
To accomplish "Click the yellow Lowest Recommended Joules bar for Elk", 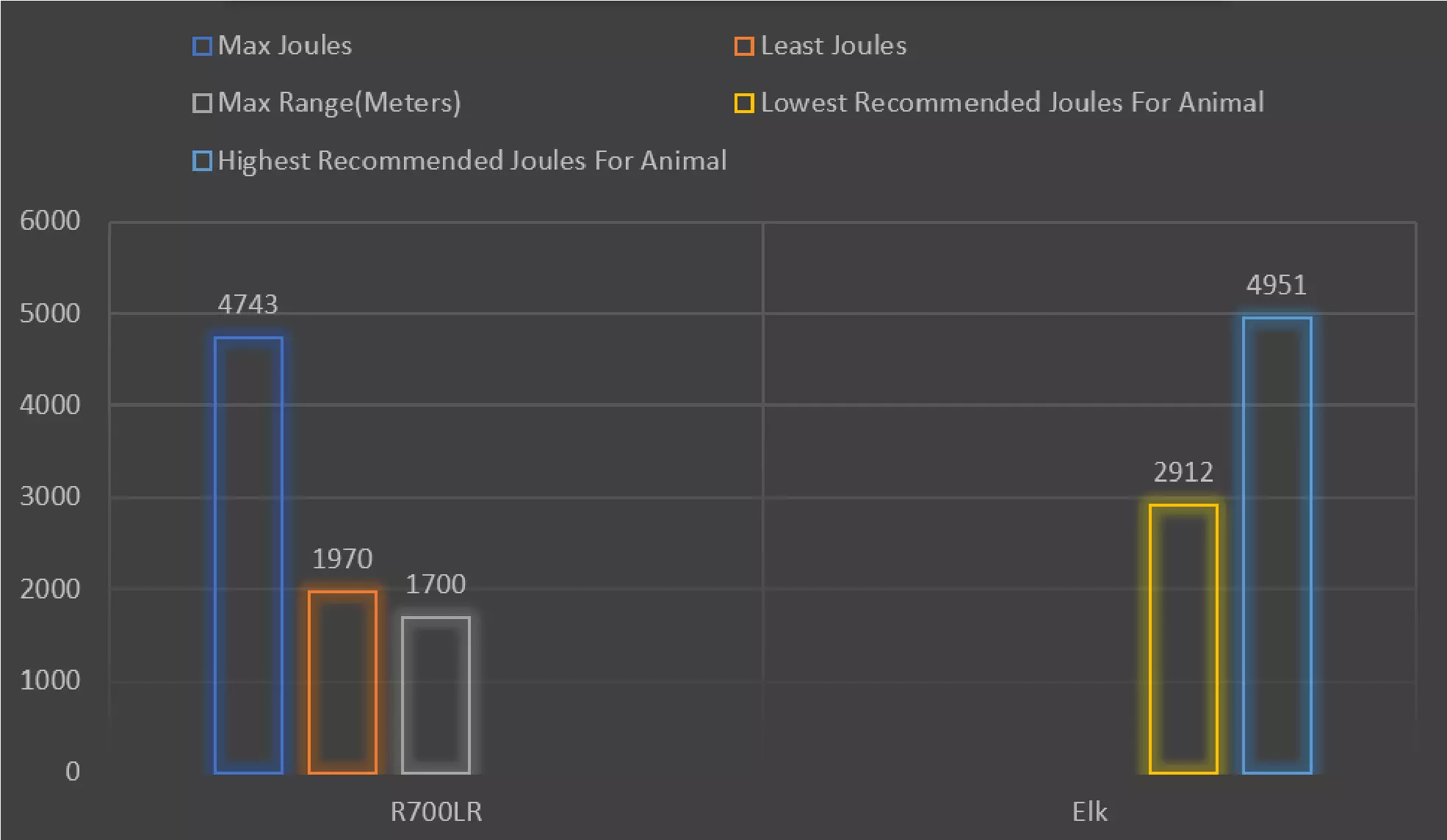I will pos(1183,639).
